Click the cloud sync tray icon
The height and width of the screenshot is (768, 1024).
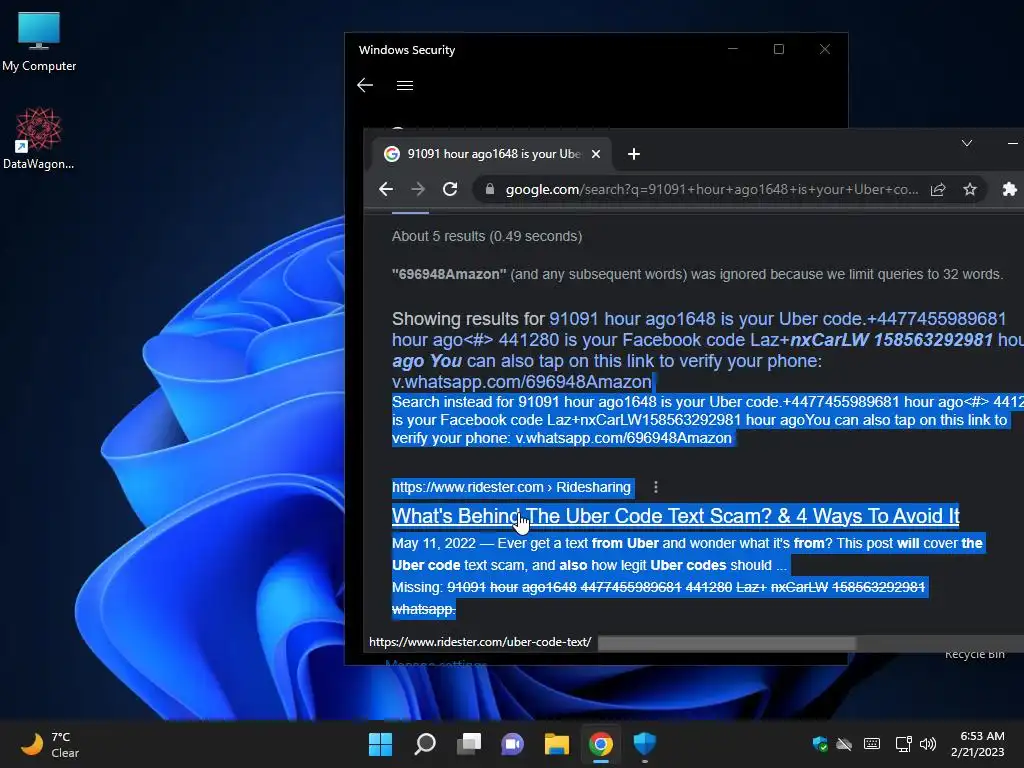pyautogui.click(x=844, y=744)
